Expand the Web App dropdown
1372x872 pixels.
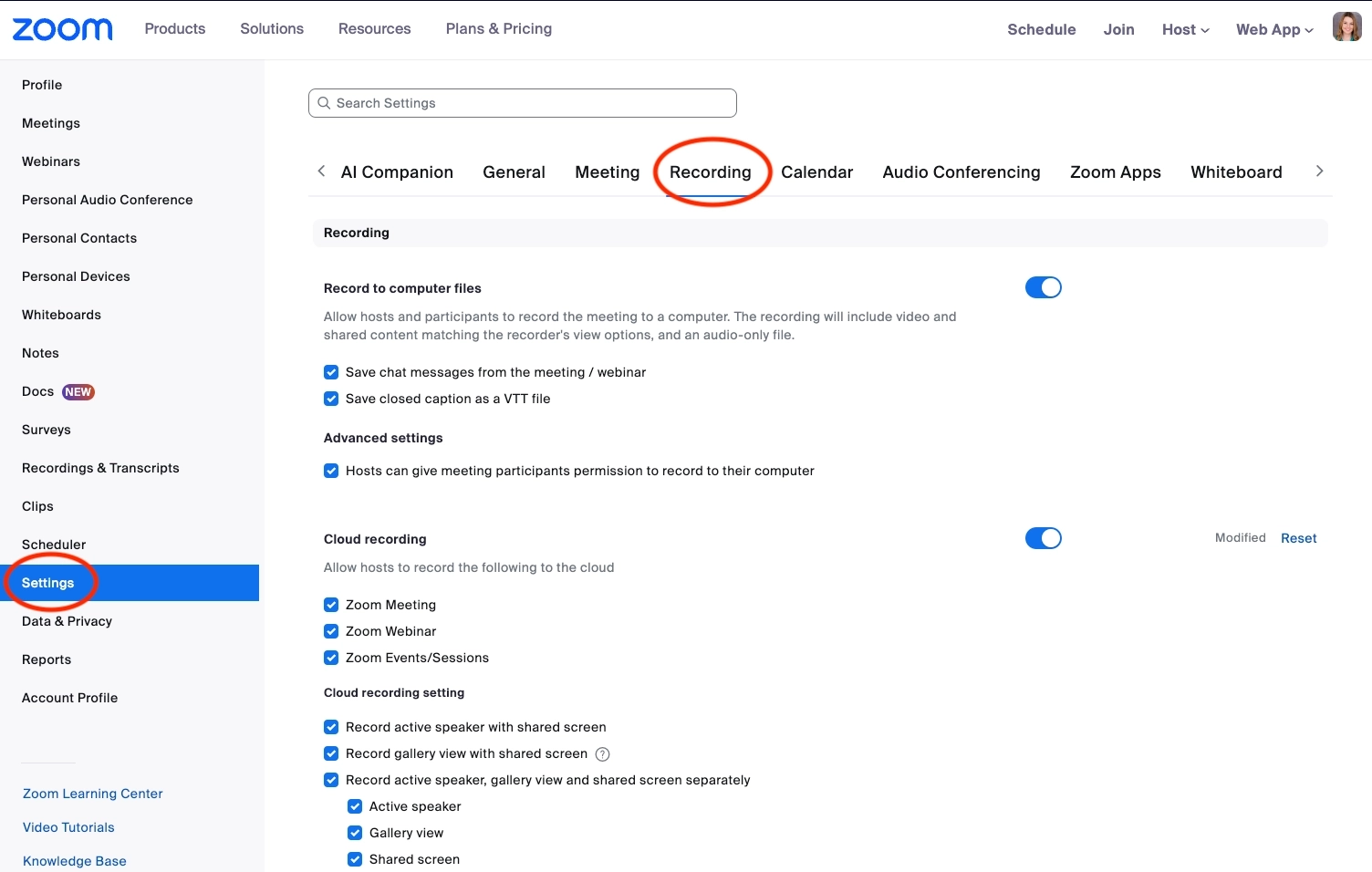pyautogui.click(x=1274, y=29)
